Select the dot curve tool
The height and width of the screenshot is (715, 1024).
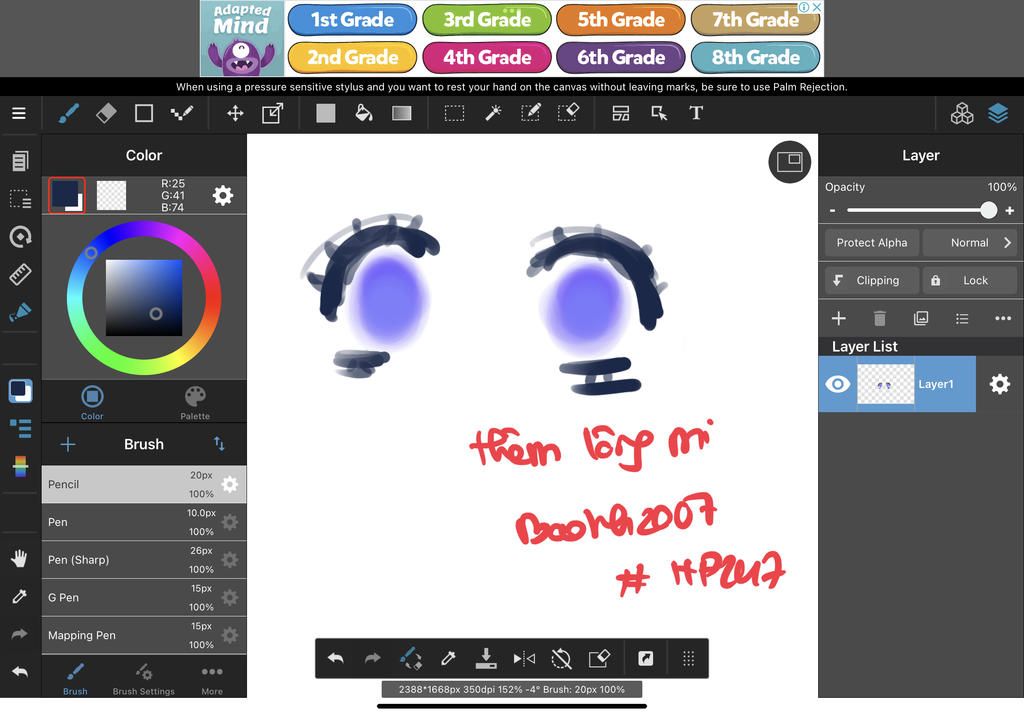click(182, 113)
